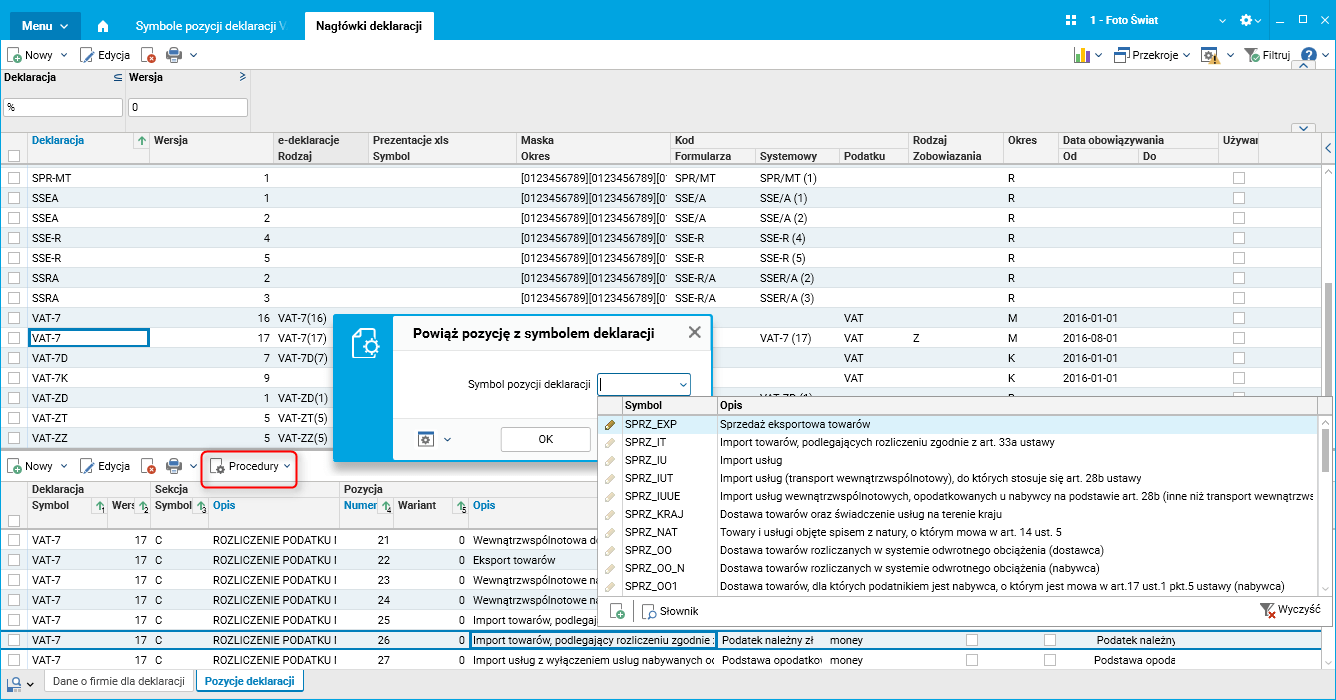Tick the checkbox for the SPR-MT row

[x=14, y=178]
